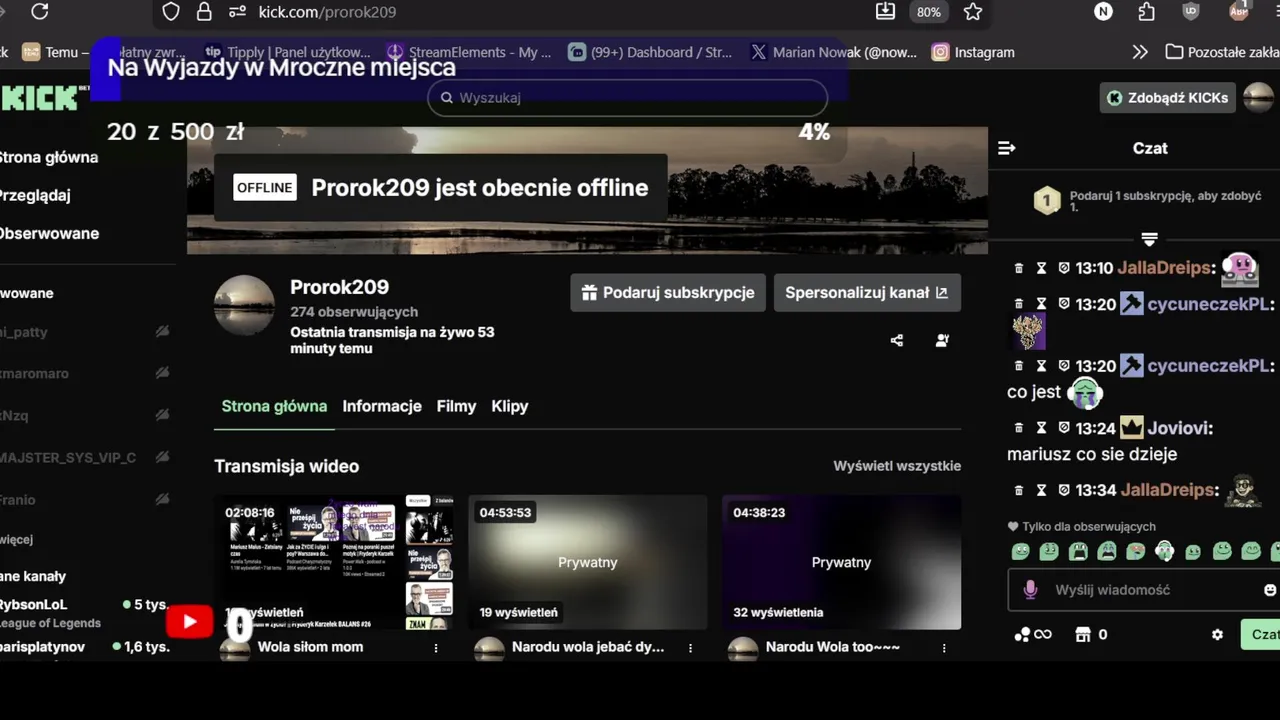This screenshot has width=1280, height=720.
Task: Open the RybsonLoL recommended channel
Action: [85, 612]
